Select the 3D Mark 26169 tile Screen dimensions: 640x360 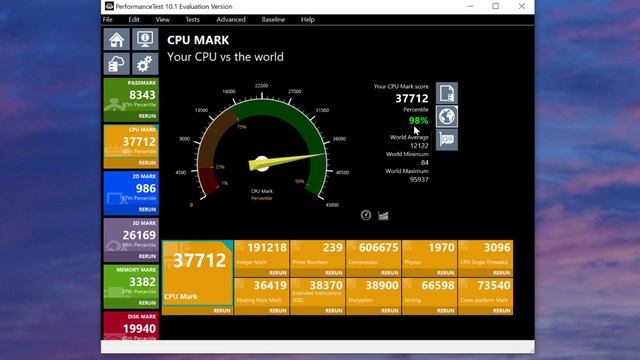tap(131, 240)
